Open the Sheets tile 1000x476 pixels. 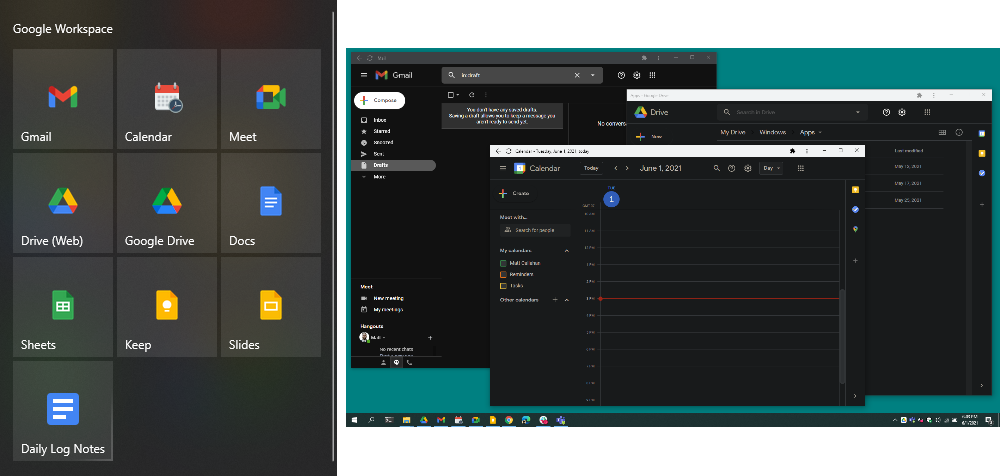click(x=62, y=307)
